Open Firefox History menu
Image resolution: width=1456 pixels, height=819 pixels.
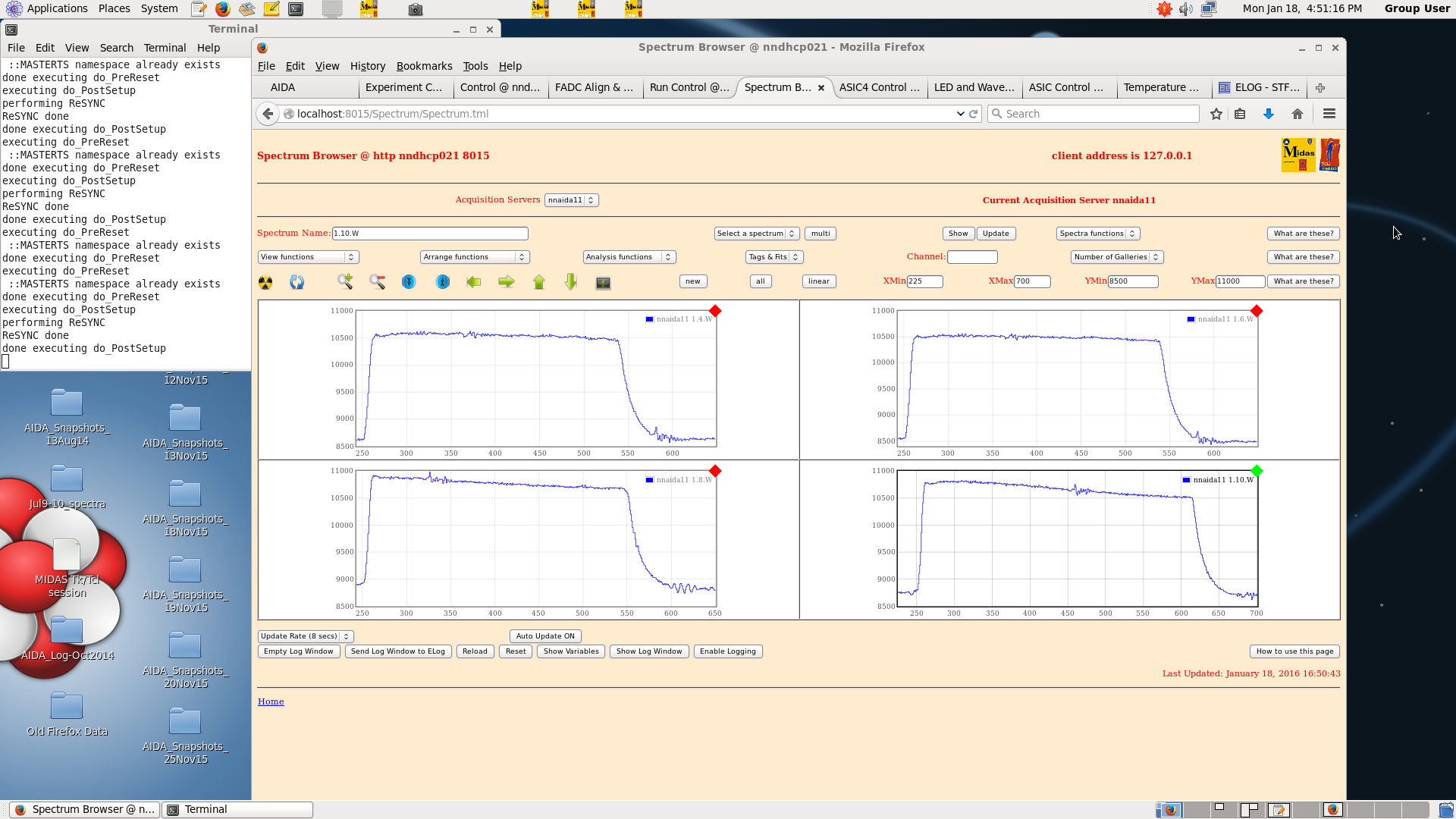pos(368,66)
